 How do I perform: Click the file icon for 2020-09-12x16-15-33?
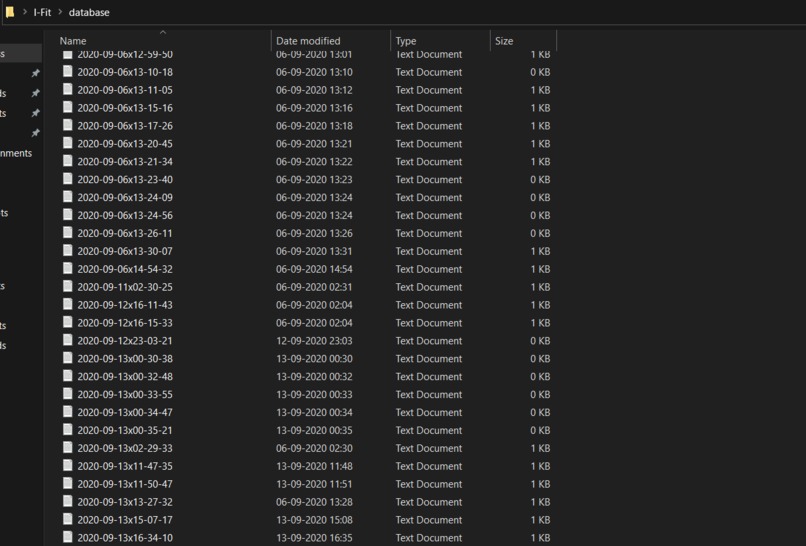(67, 322)
